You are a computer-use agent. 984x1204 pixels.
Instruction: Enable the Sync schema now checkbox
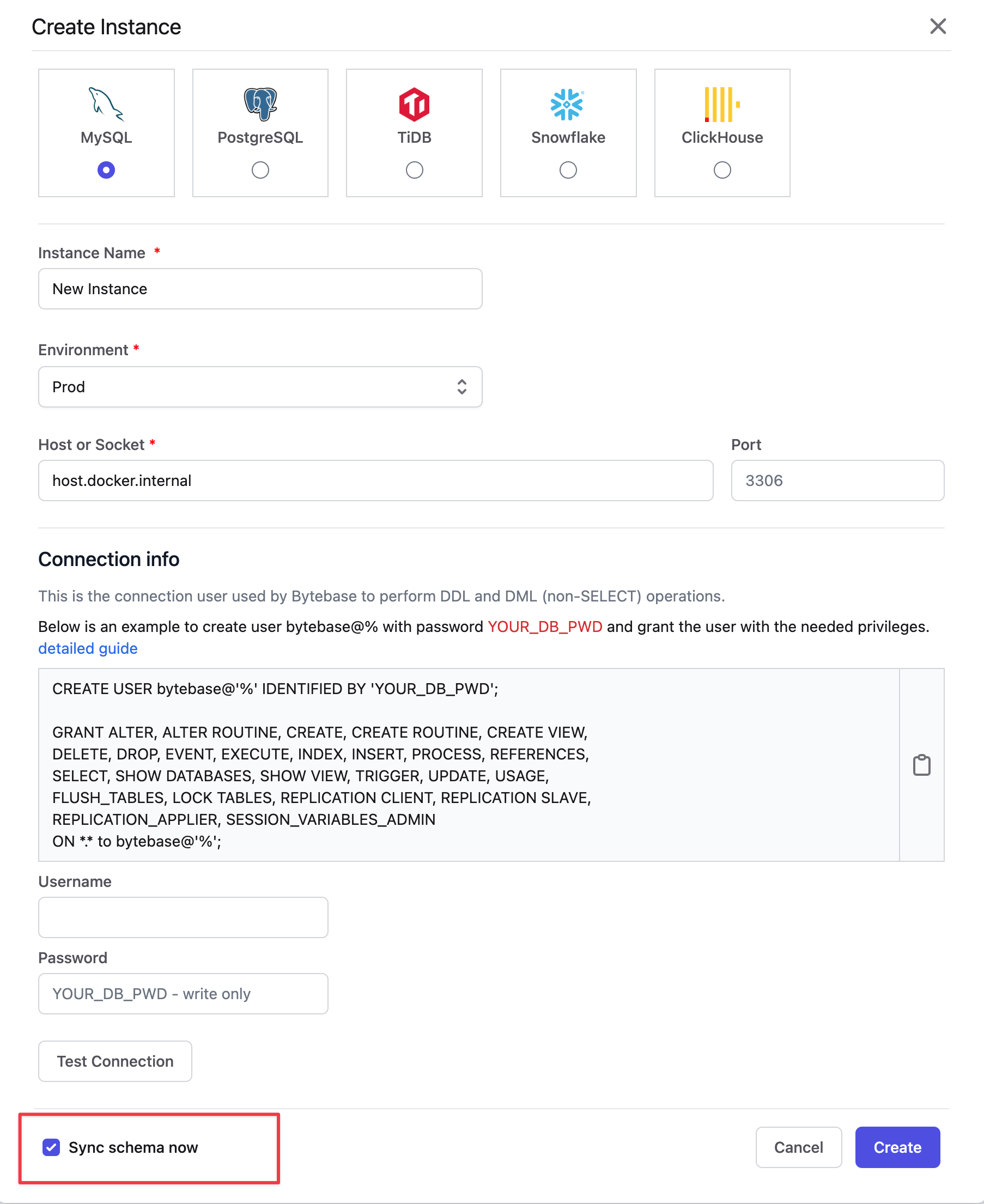pos(51,1147)
